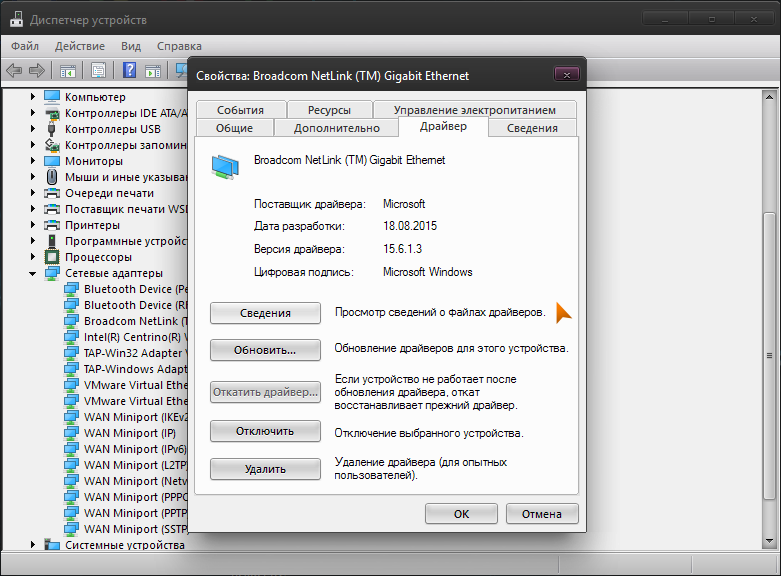
Task: Expand the Системные устройства node
Action: 33,545
